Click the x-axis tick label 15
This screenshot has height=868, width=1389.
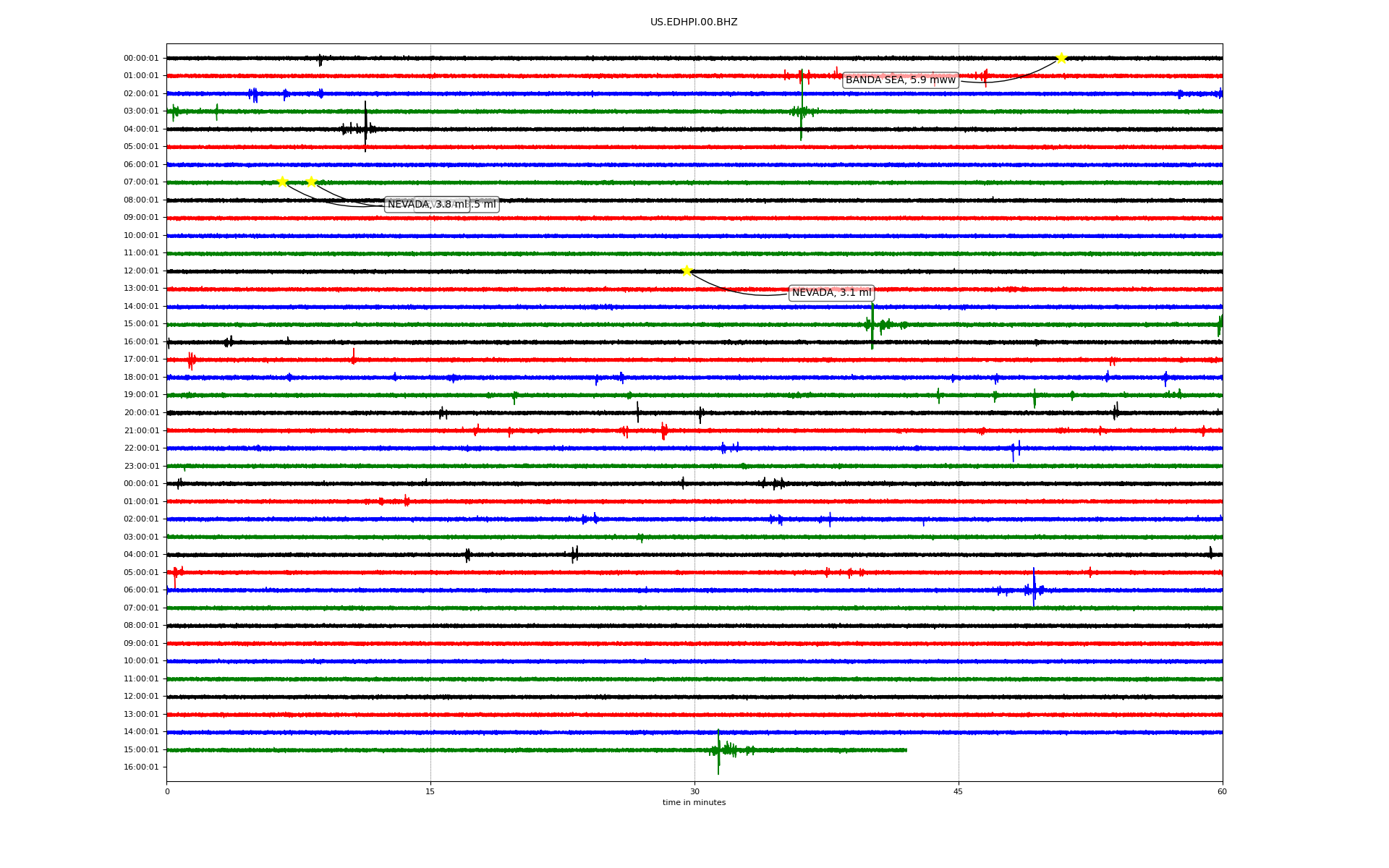coord(430,791)
